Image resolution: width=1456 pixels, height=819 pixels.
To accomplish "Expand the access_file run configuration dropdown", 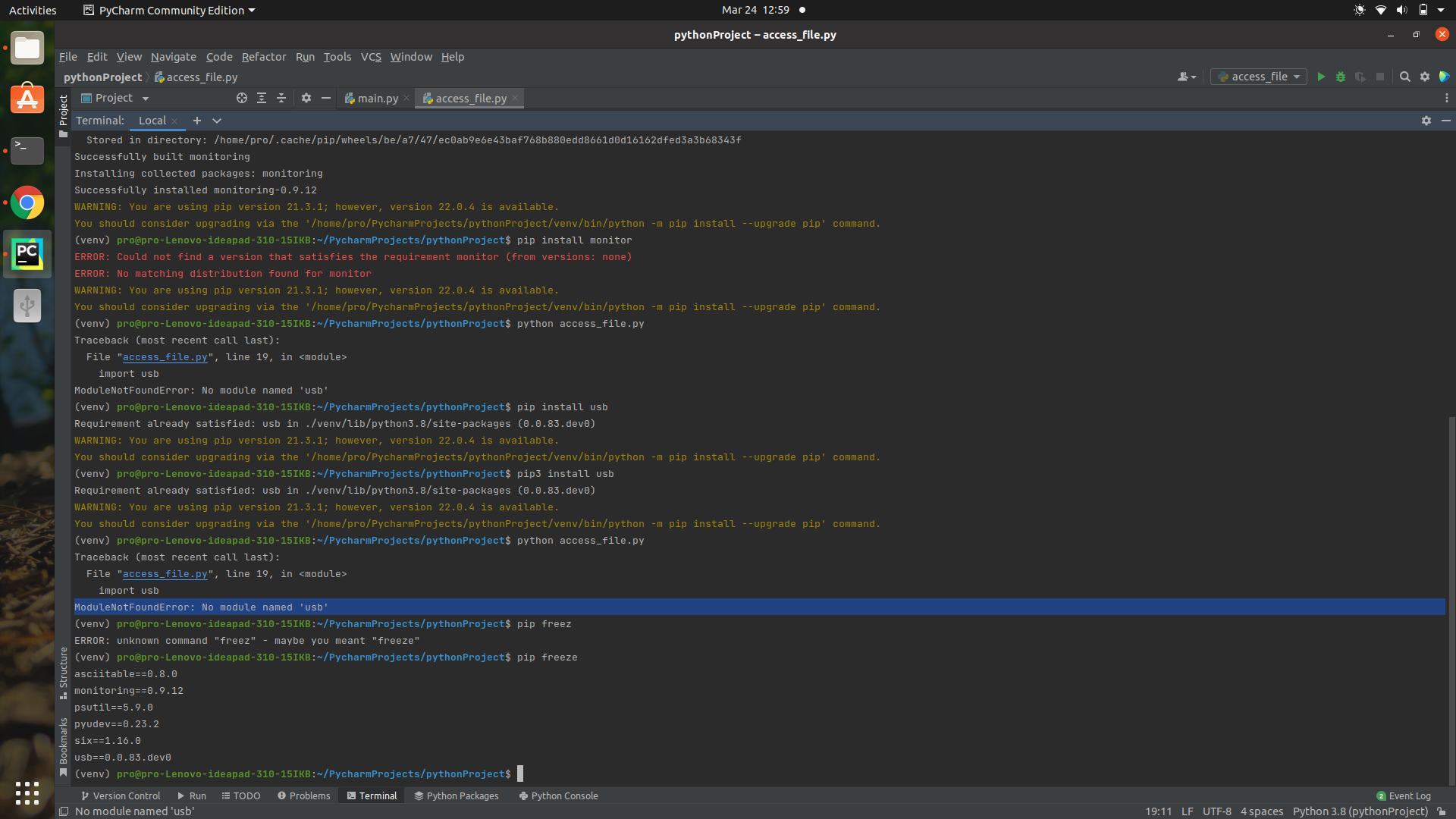I will [x=1259, y=77].
